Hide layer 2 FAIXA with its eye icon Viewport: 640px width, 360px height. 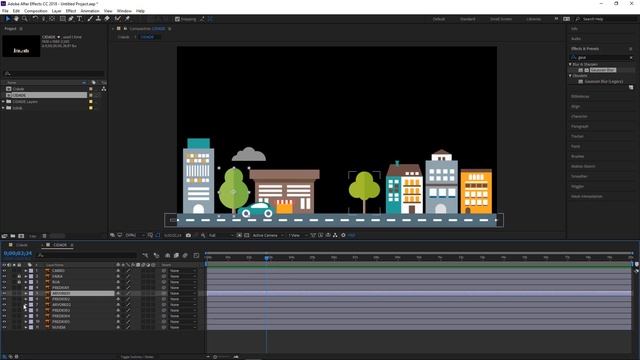coord(4,276)
